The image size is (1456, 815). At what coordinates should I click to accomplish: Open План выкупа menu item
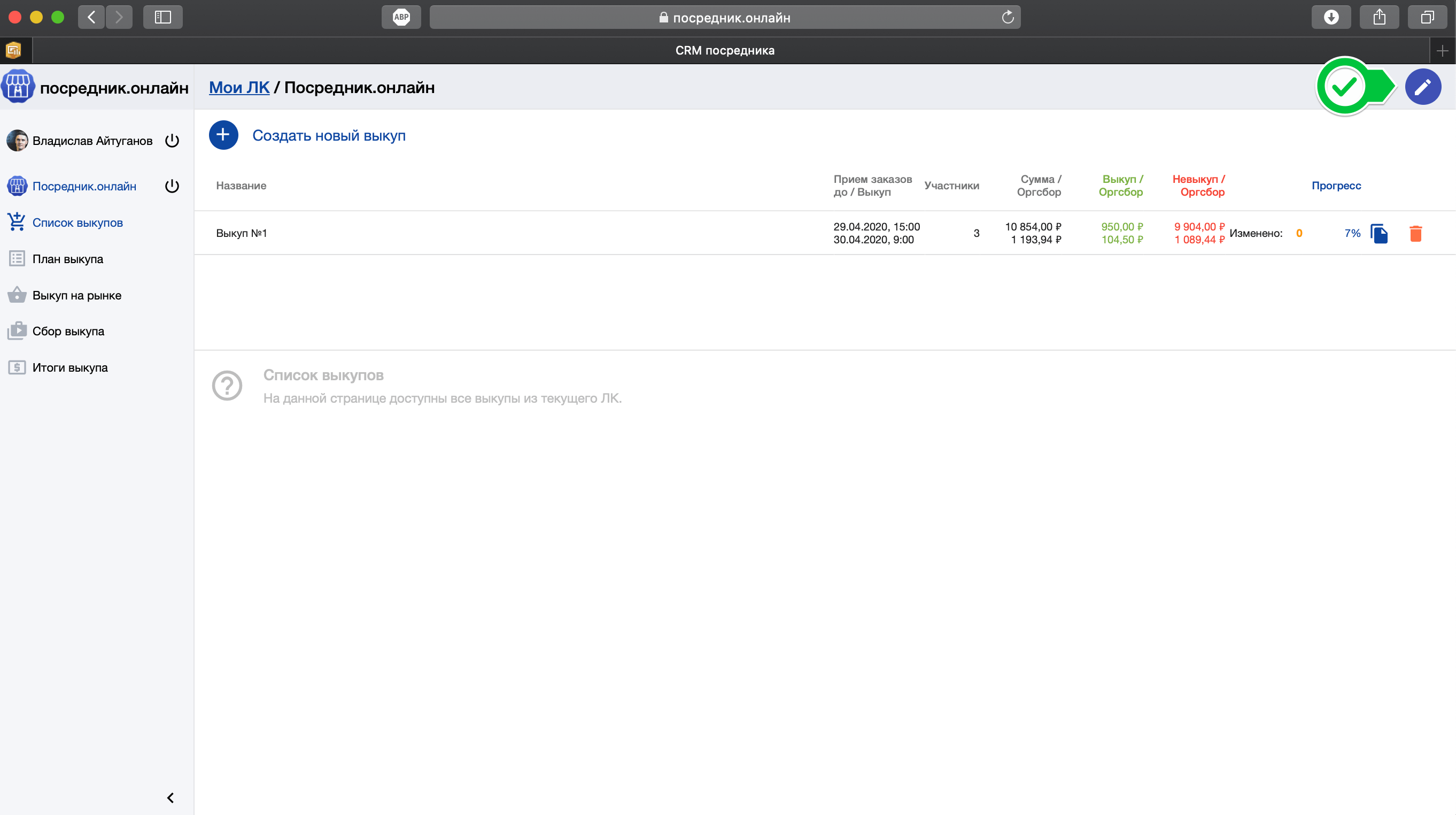click(68, 259)
